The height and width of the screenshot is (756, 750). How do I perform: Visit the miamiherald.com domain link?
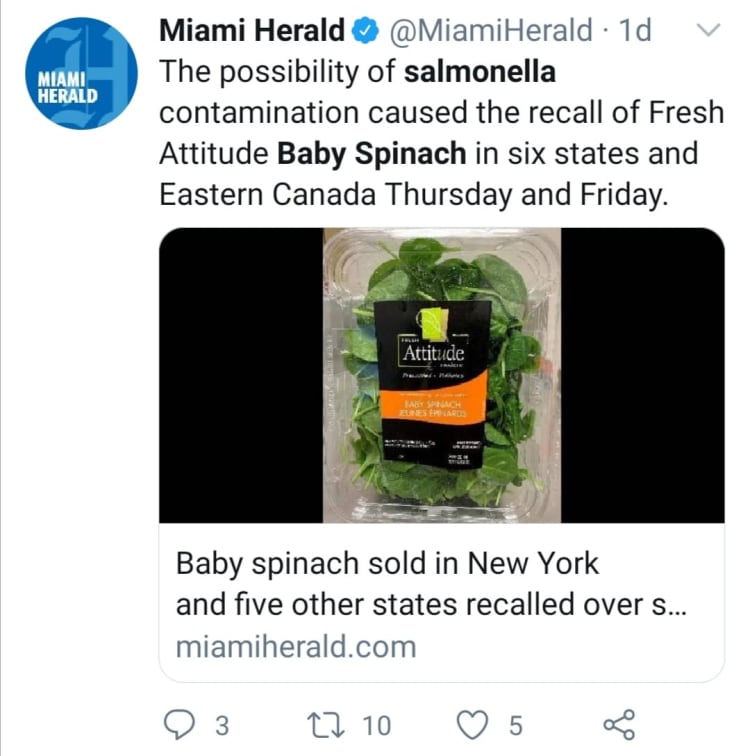(295, 646)
